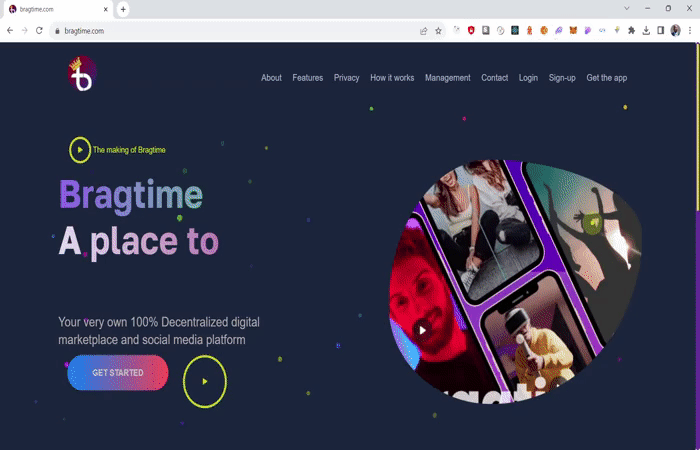
Task: Open the Extensions puzzle piece menu
Action: 631,30
